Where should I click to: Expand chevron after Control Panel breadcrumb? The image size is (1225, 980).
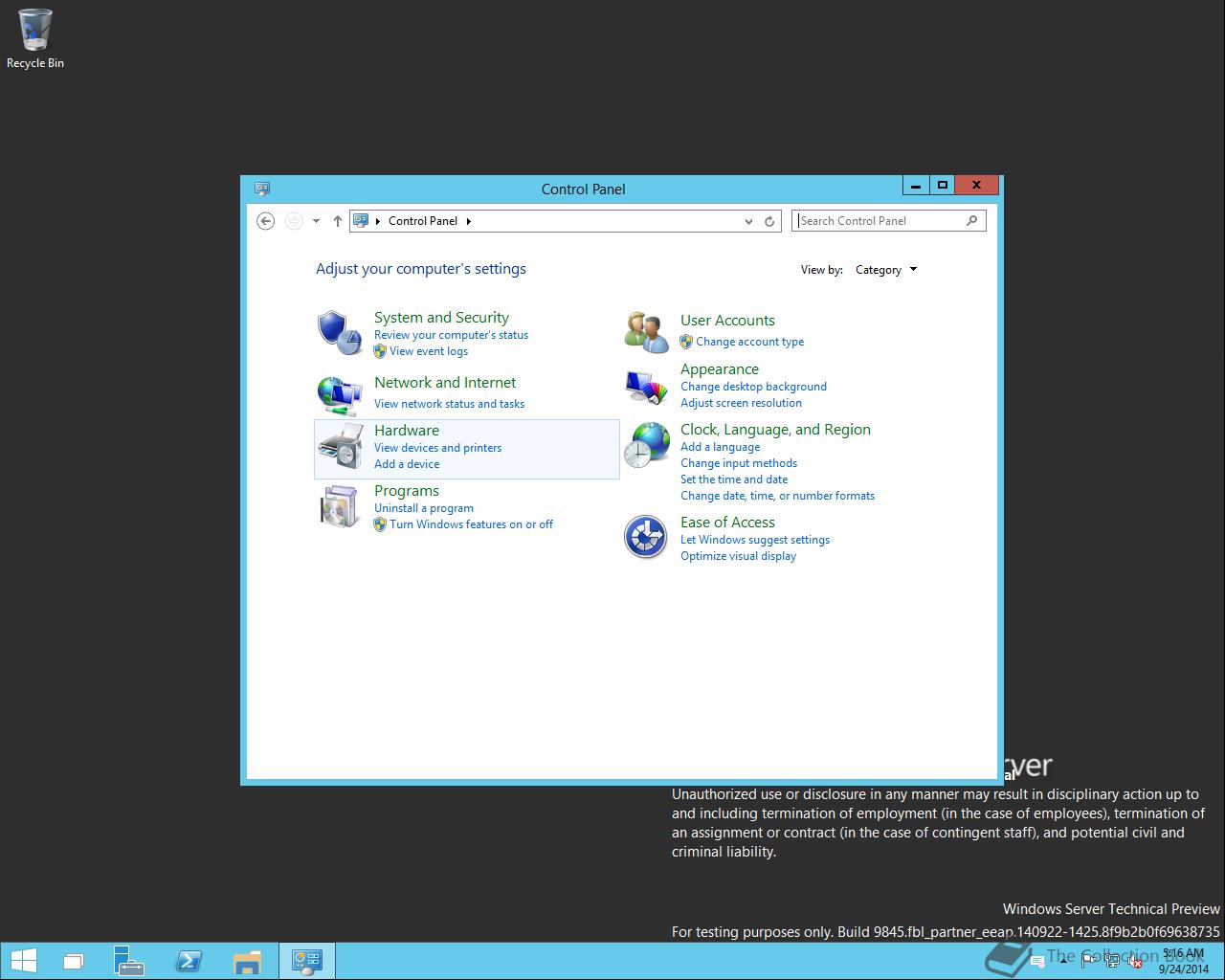coord(469,221)
